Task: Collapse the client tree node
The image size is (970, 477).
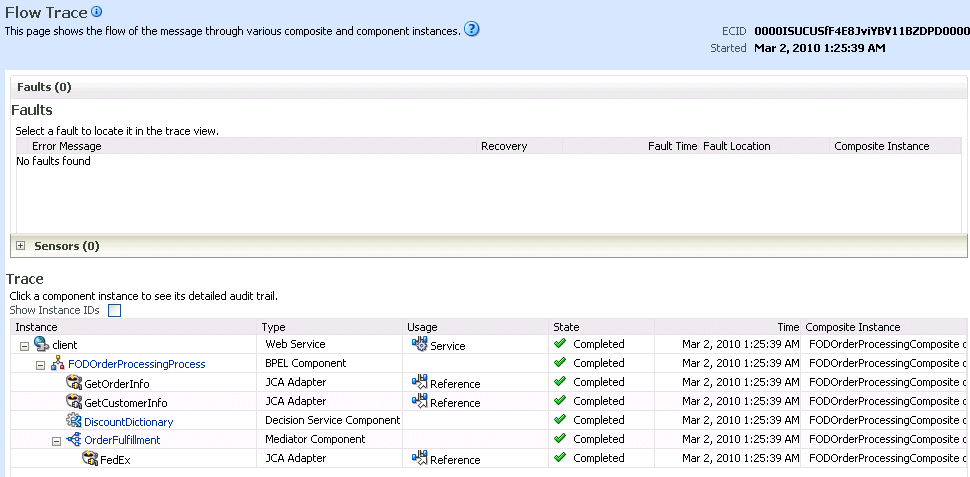Action: (x=25, y=346)
